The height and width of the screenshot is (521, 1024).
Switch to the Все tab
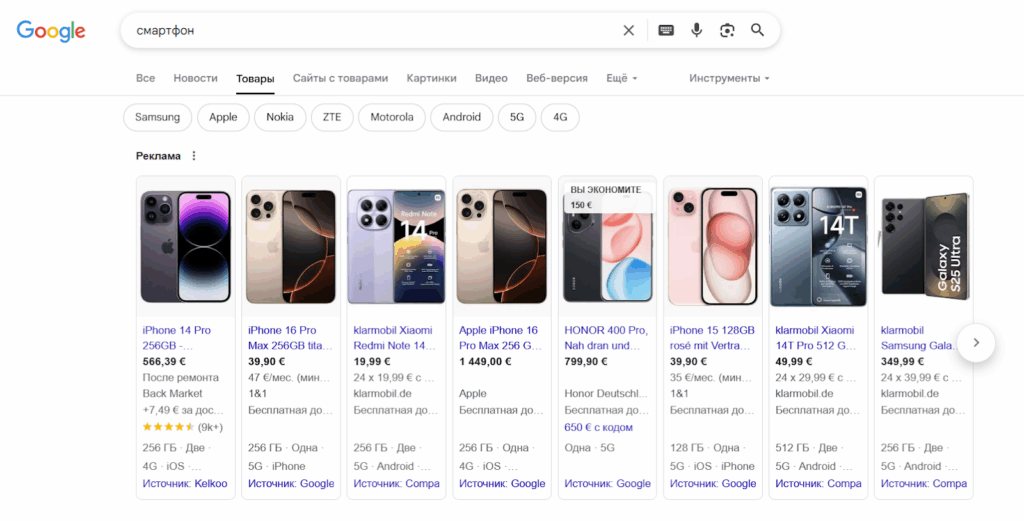[x=145, y=78]
